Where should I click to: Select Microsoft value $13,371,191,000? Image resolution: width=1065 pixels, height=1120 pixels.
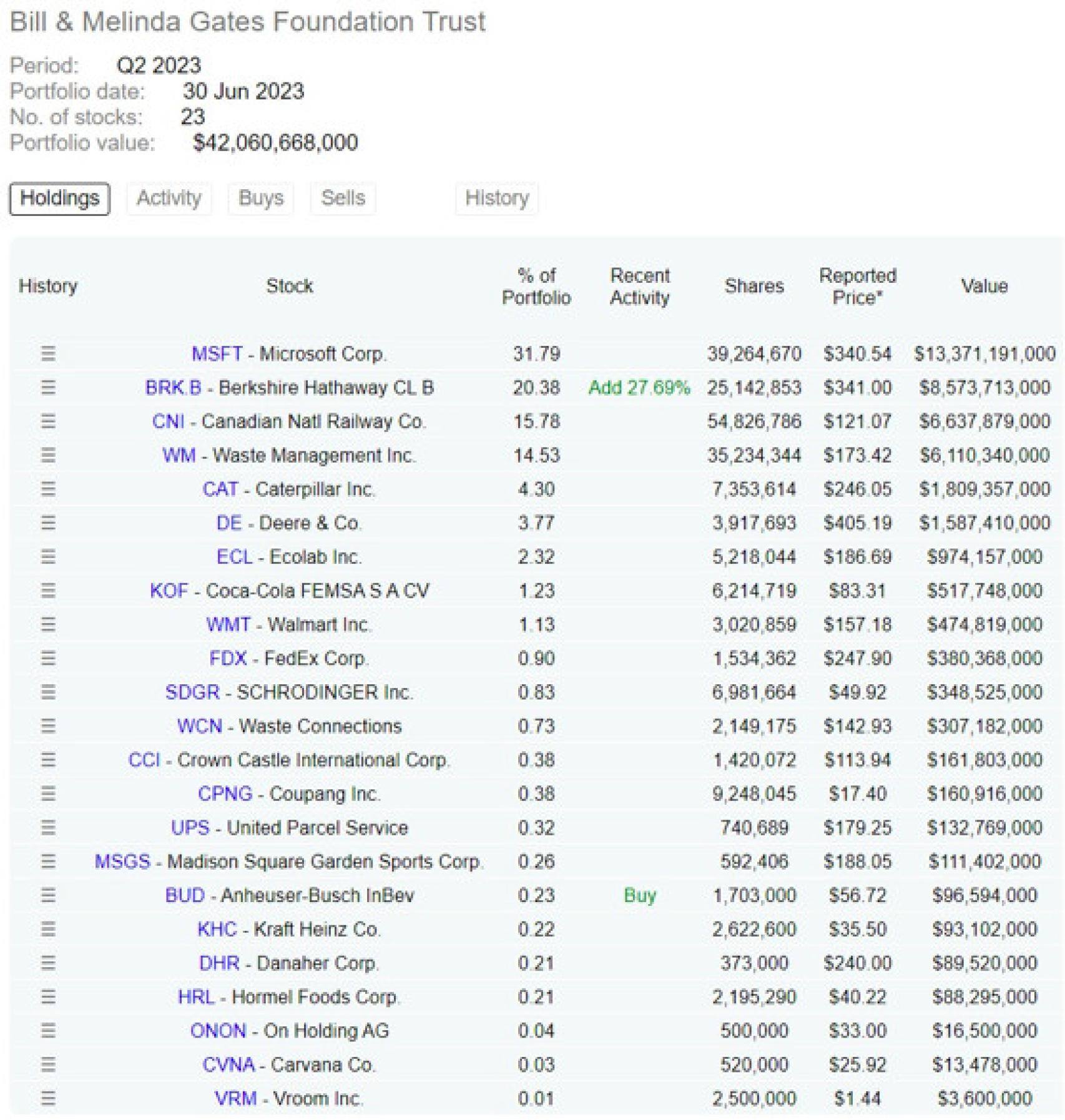click(984, 353)
